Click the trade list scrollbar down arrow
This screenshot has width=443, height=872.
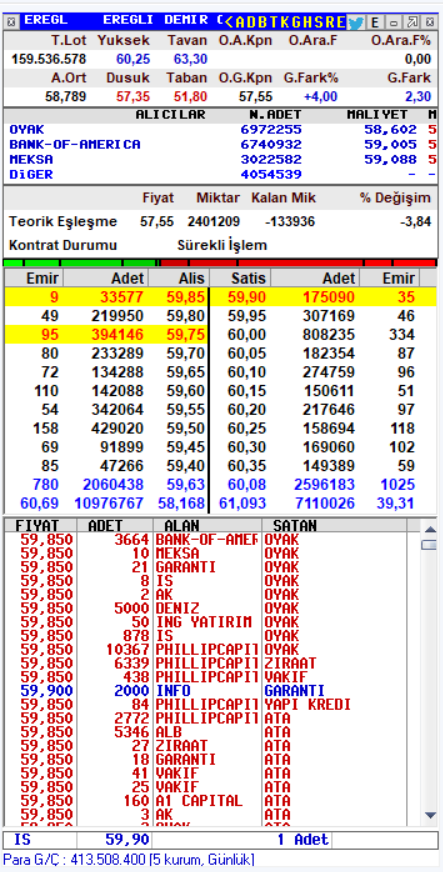pyautogui.click(x=429, y=815)
